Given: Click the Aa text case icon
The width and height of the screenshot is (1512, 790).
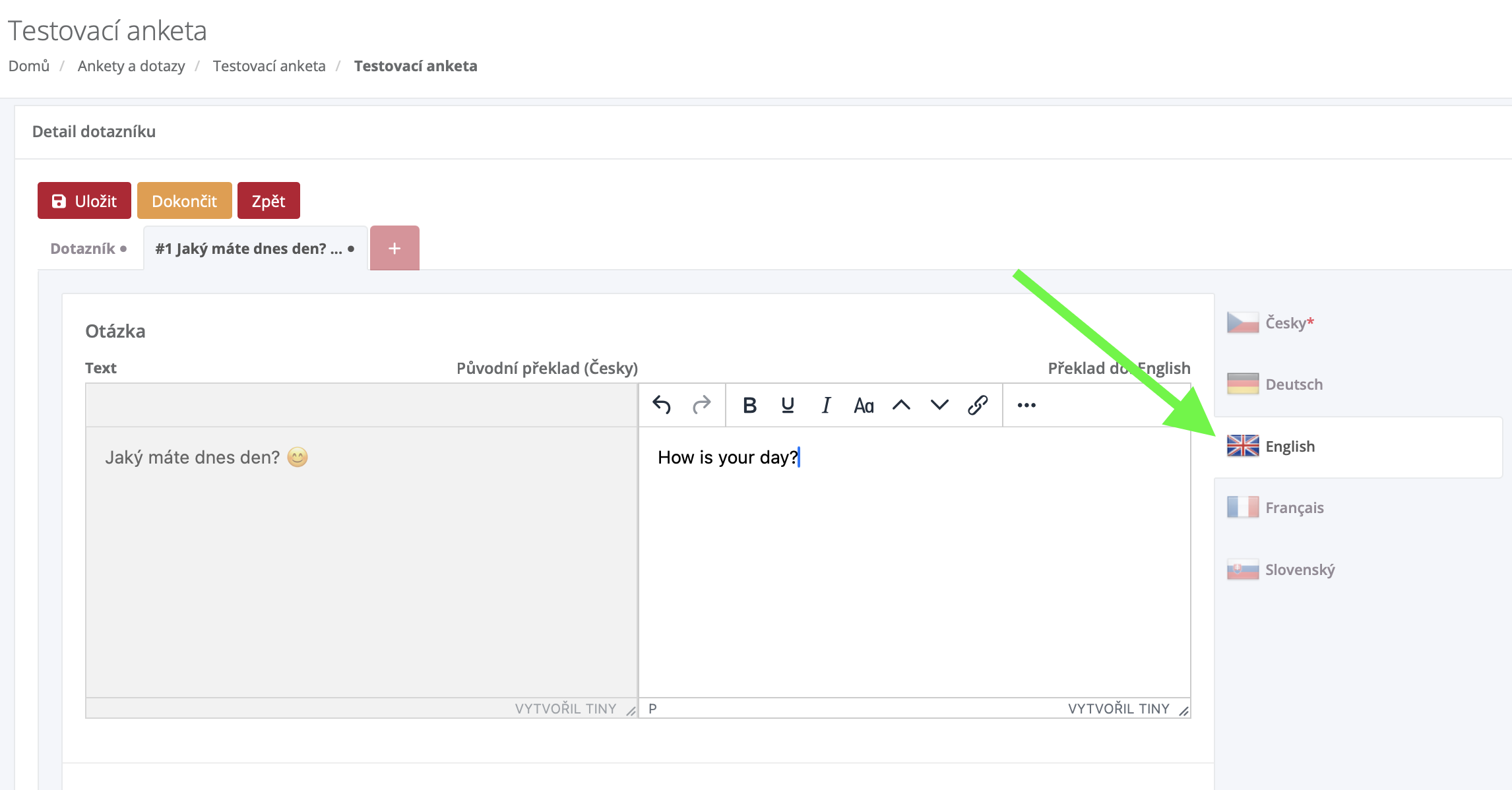Looking at the screenshot, I should click(x=864, y=405).
